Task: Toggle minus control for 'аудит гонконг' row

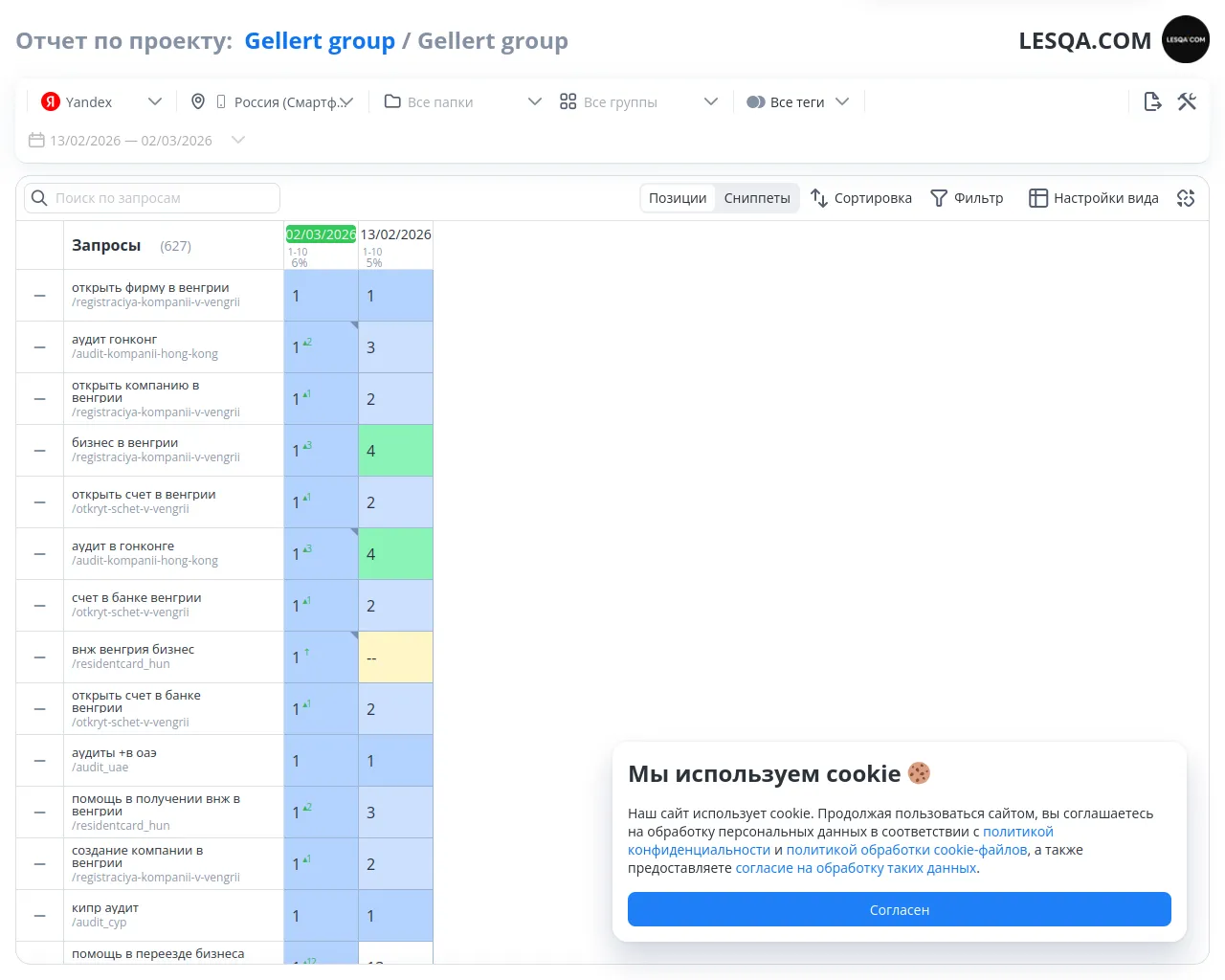Action: point(40,347)
